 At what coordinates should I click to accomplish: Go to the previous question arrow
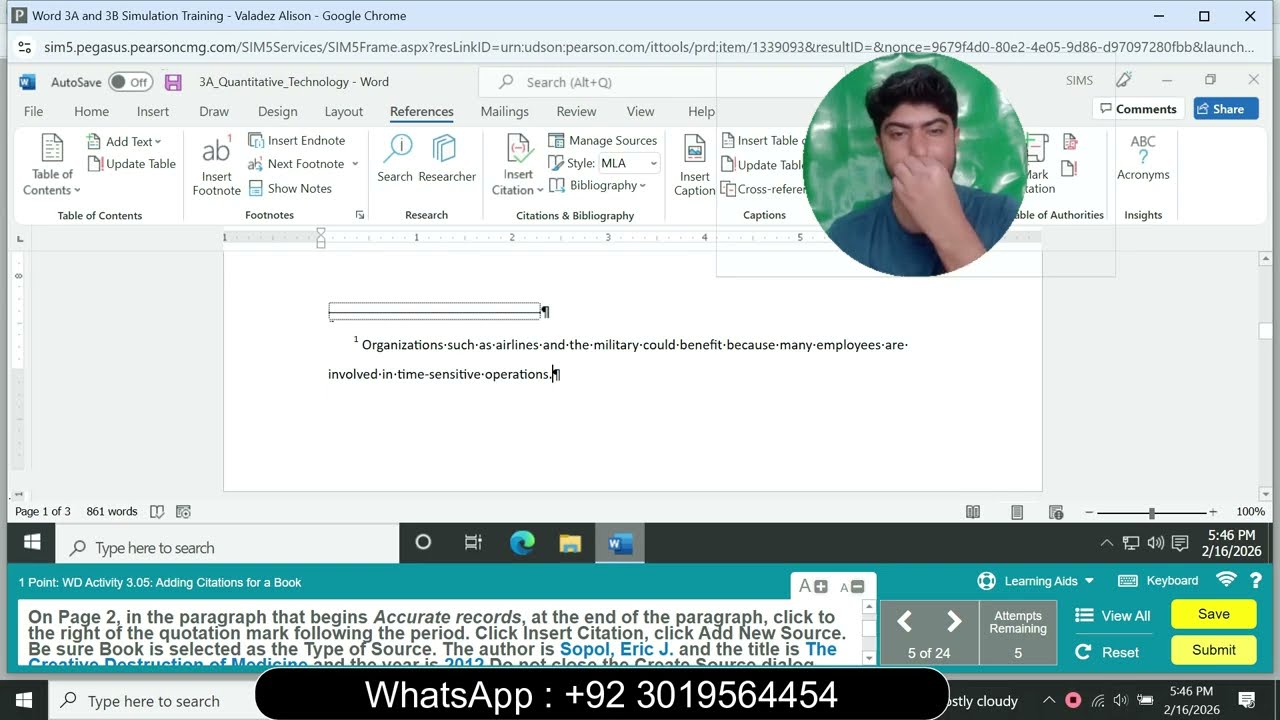point(904,622)
